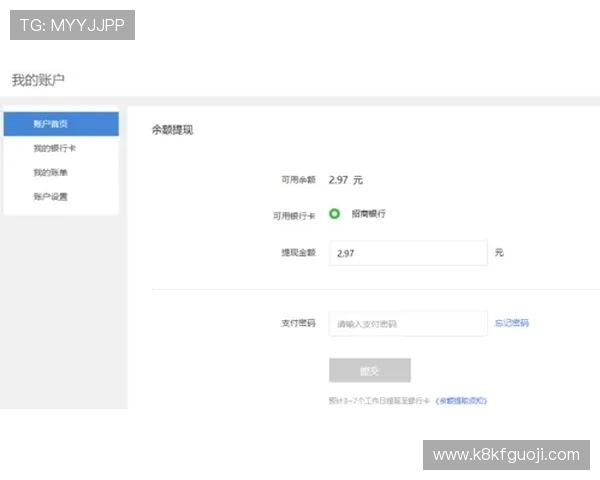Click the 提现金额 input field with 2.97
The image size is (600, 480).
click(408, 253)
